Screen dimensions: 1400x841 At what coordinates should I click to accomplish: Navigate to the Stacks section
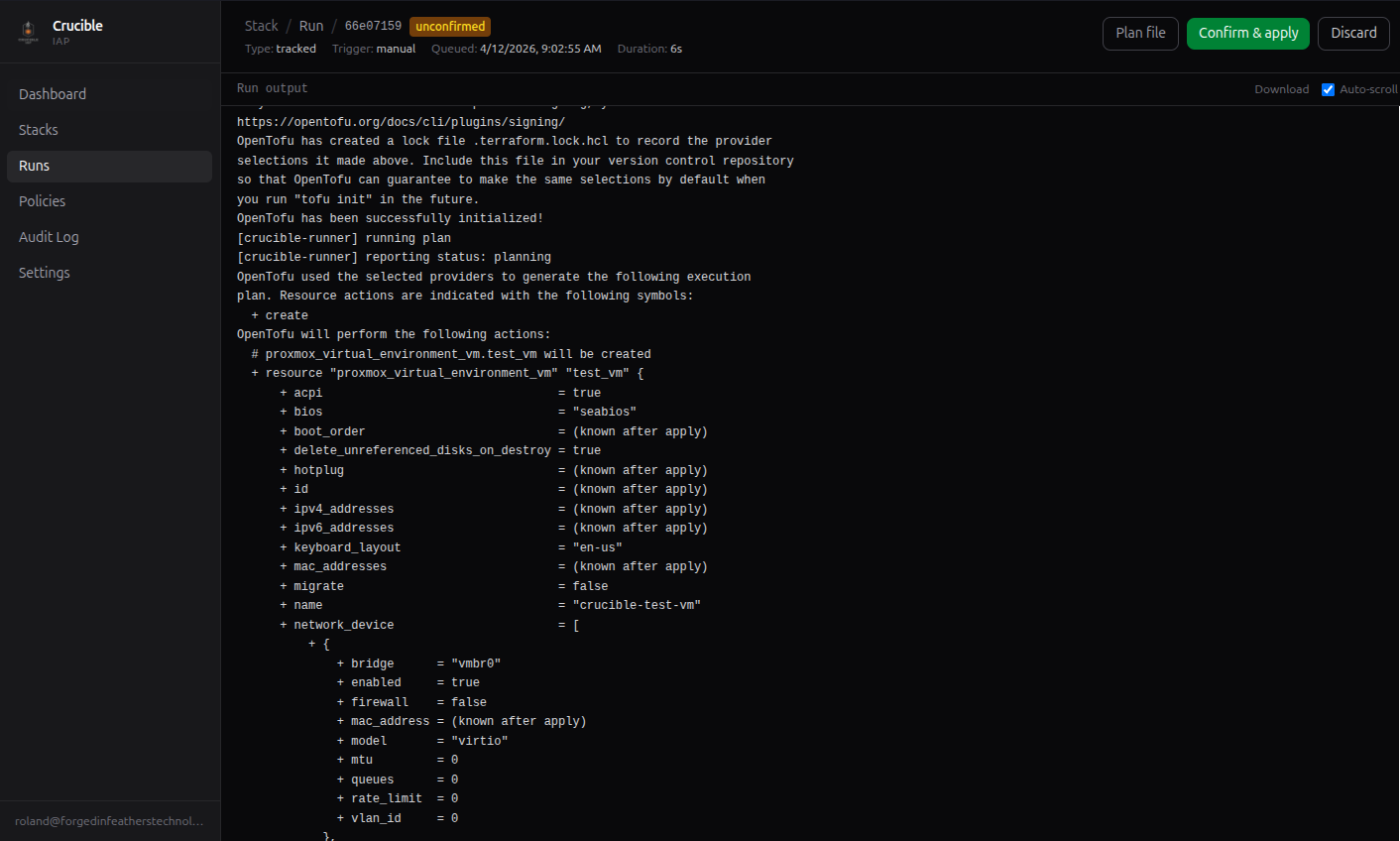coord(38,129)
